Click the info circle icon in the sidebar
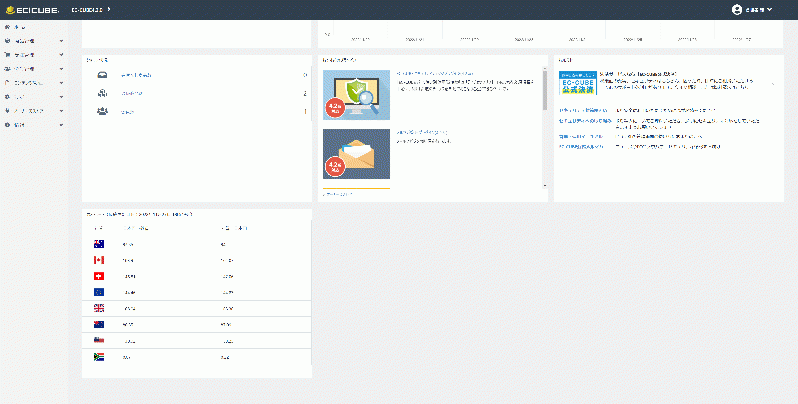Viewport: 798px width, 404px height. 7,125
